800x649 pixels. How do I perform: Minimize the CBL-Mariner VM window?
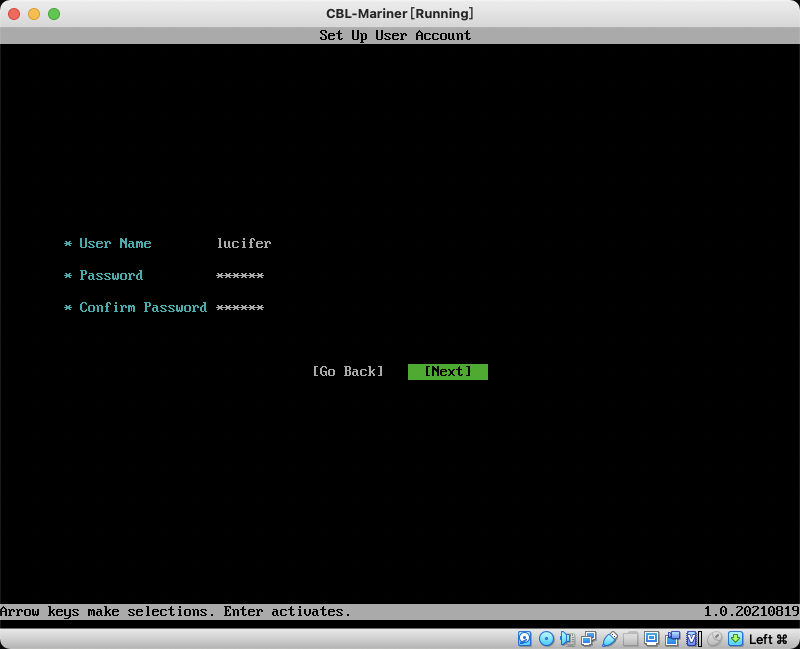point(34,14)
